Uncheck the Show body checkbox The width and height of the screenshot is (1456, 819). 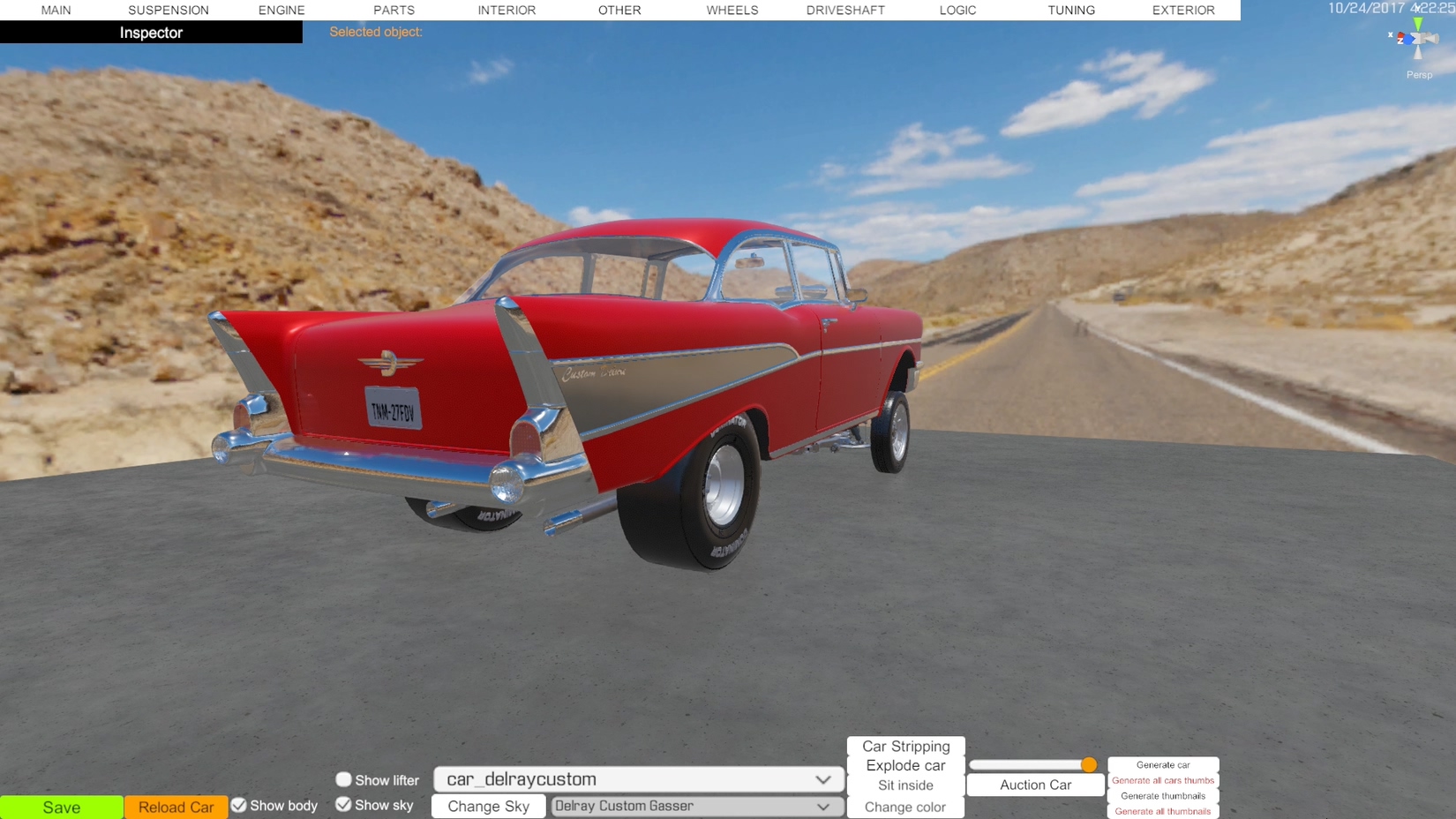tap(238, 805)
